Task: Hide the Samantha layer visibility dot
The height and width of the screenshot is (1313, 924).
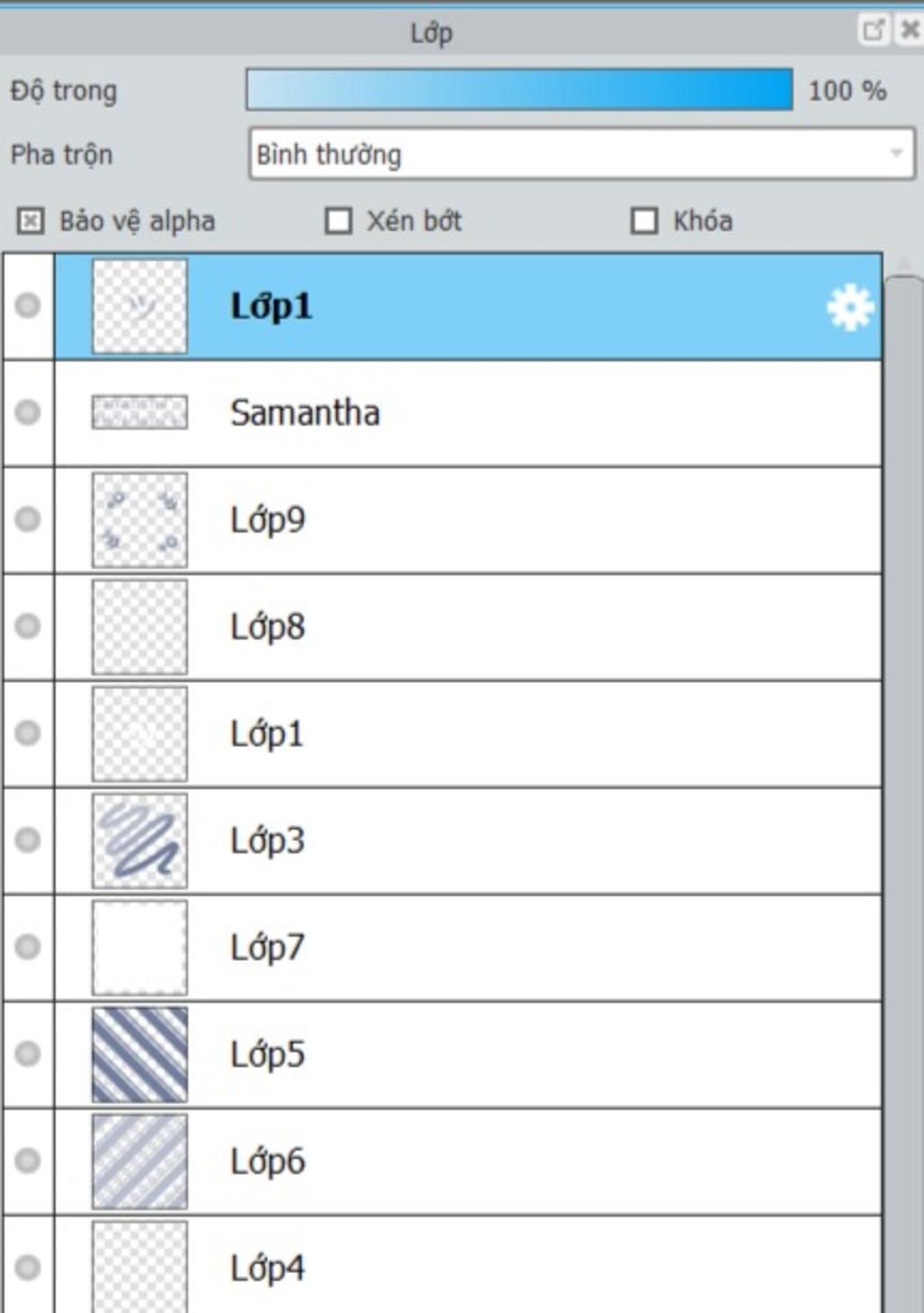Action: pyautogui.click(x=28, y=412)
